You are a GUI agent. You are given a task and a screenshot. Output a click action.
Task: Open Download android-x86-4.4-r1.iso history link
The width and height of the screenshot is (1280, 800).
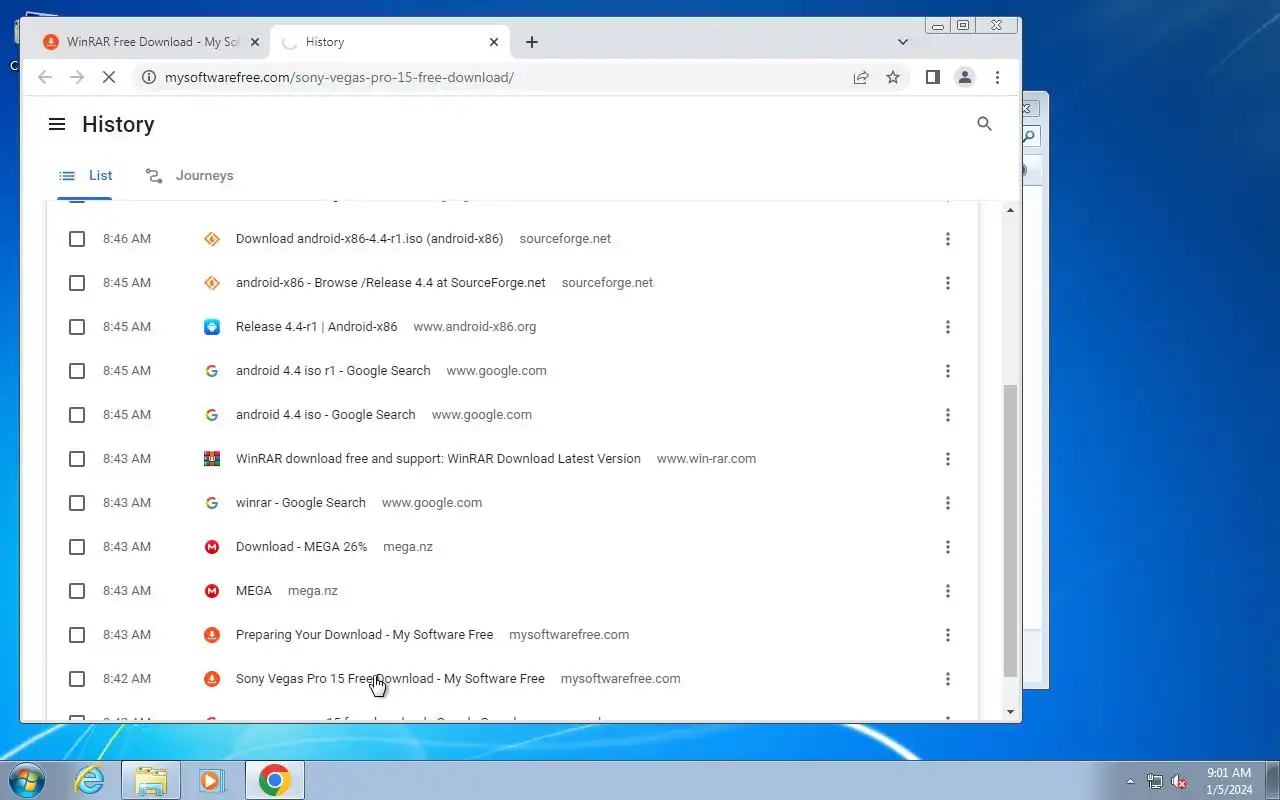(369, 239)
